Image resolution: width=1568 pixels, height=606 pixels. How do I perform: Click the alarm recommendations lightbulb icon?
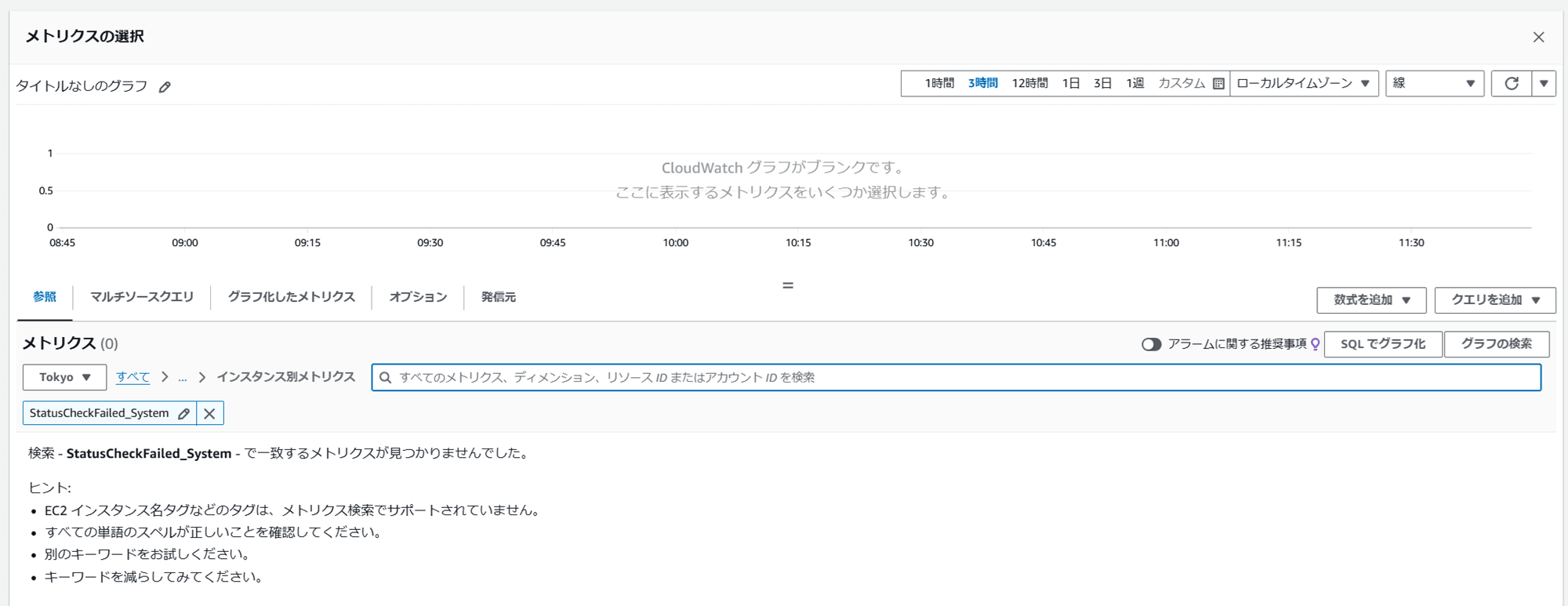click(x=1315, y=344)
